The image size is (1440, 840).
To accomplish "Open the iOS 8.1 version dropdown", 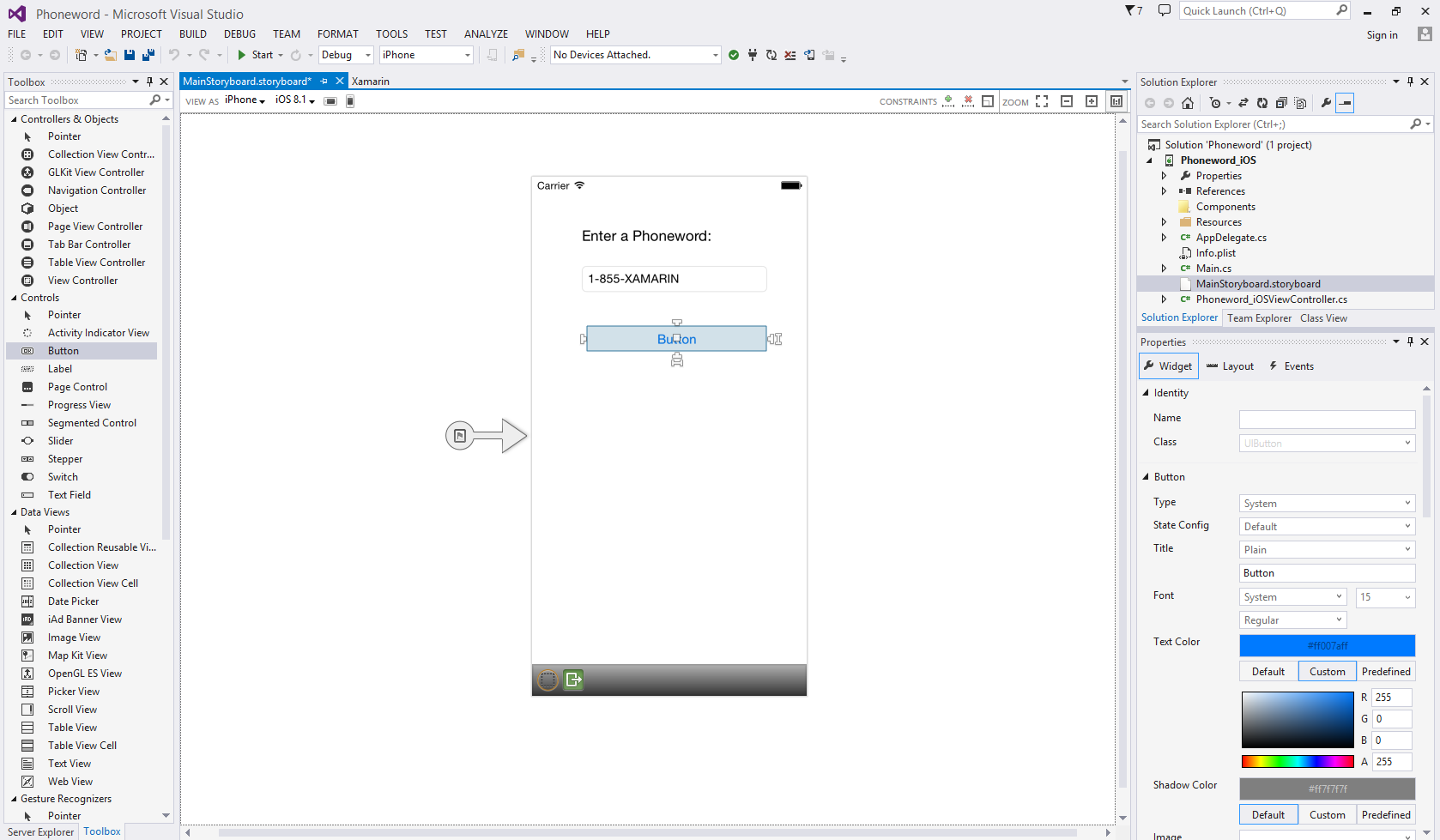I will point(294,100).
